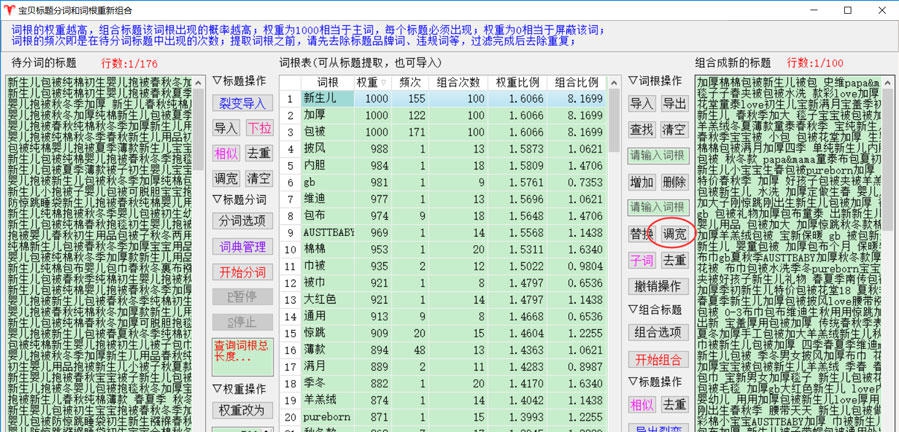Click the 删除 button

tap(674, 182)
